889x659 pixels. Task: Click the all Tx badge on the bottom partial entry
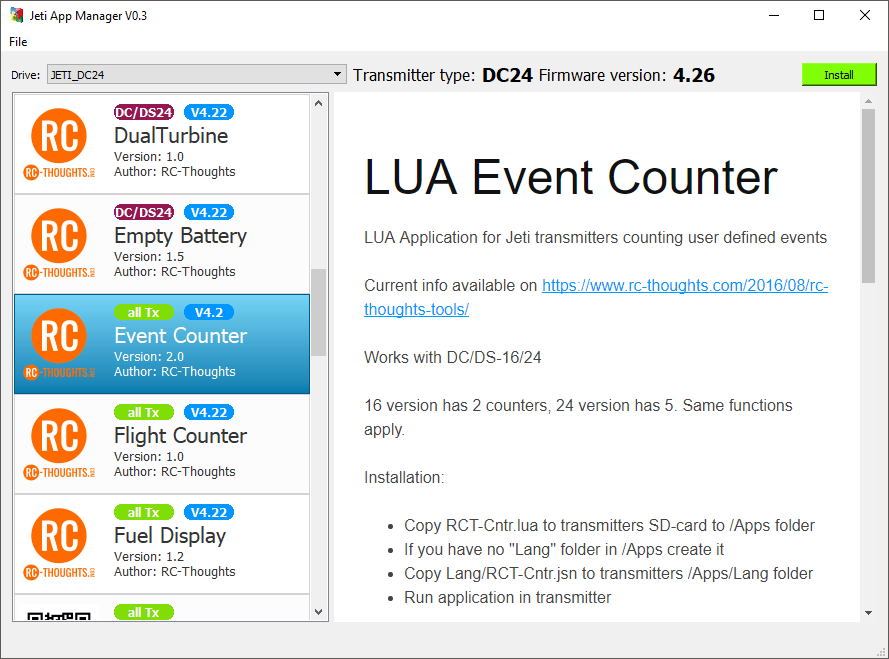point(144,612)
